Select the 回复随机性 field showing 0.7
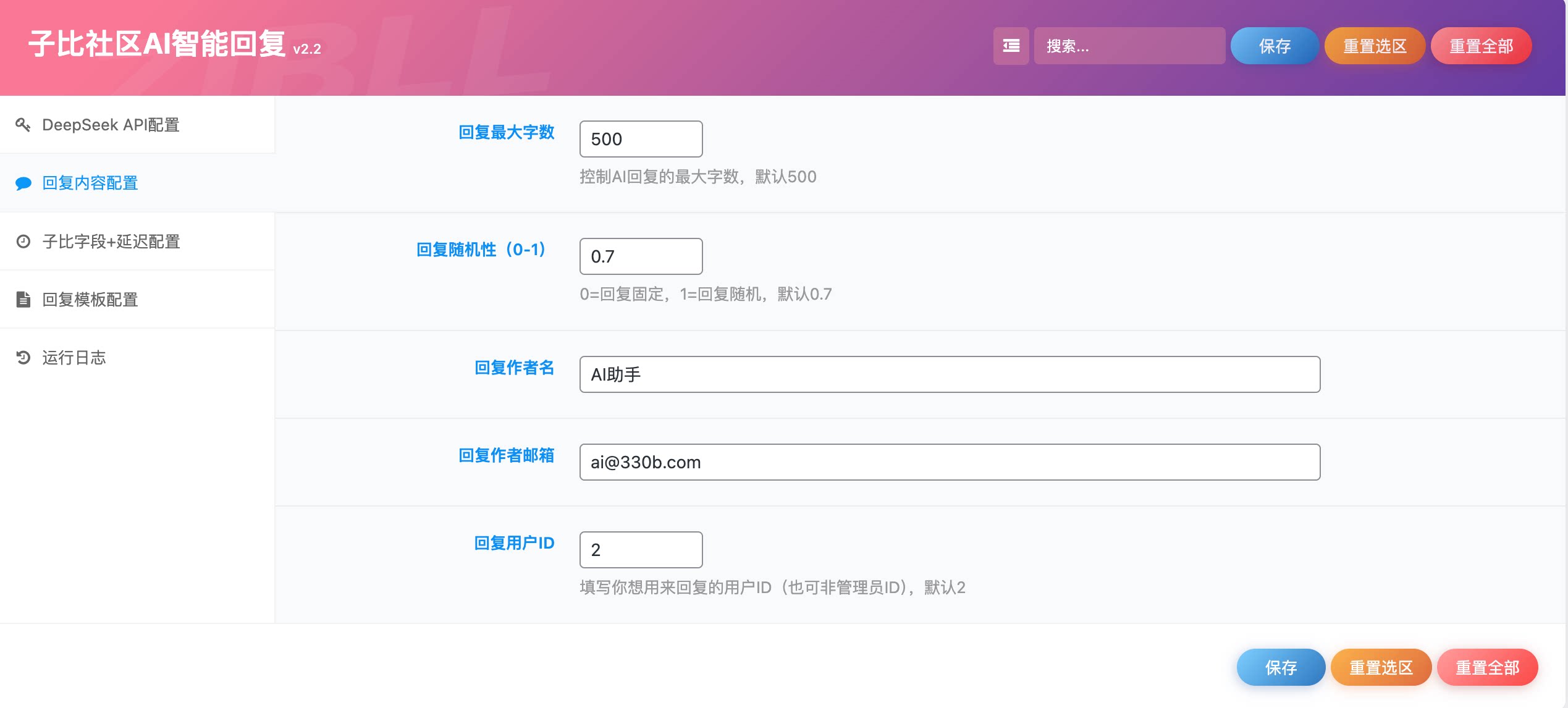 click(641, 256)
